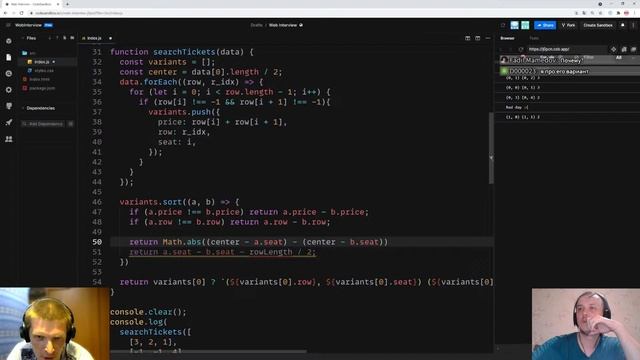Screen dimensions: 640x360
Task: Open the CodeSandbox hamburger menu
Action: pos(8,25)
